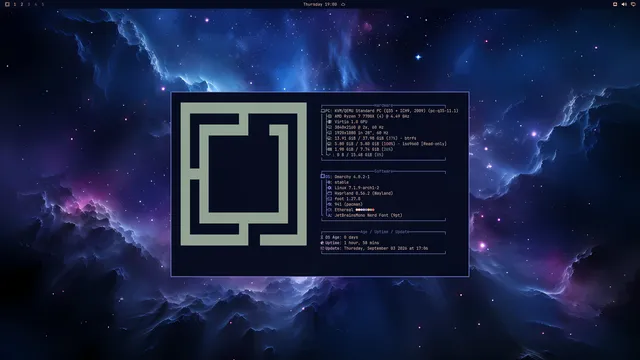
Task: Click the Omarchy ASCII logo in the terminal
Action: point(244,174)
